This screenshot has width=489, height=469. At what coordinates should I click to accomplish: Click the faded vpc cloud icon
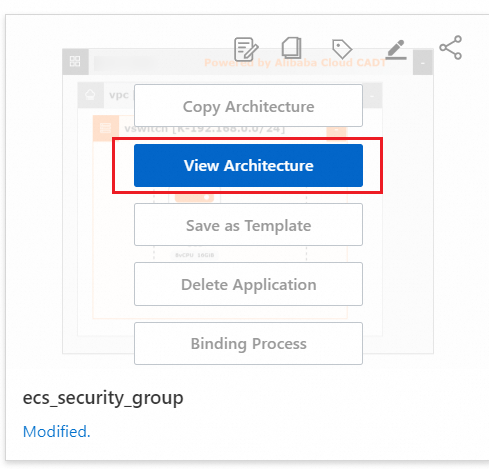90,95
